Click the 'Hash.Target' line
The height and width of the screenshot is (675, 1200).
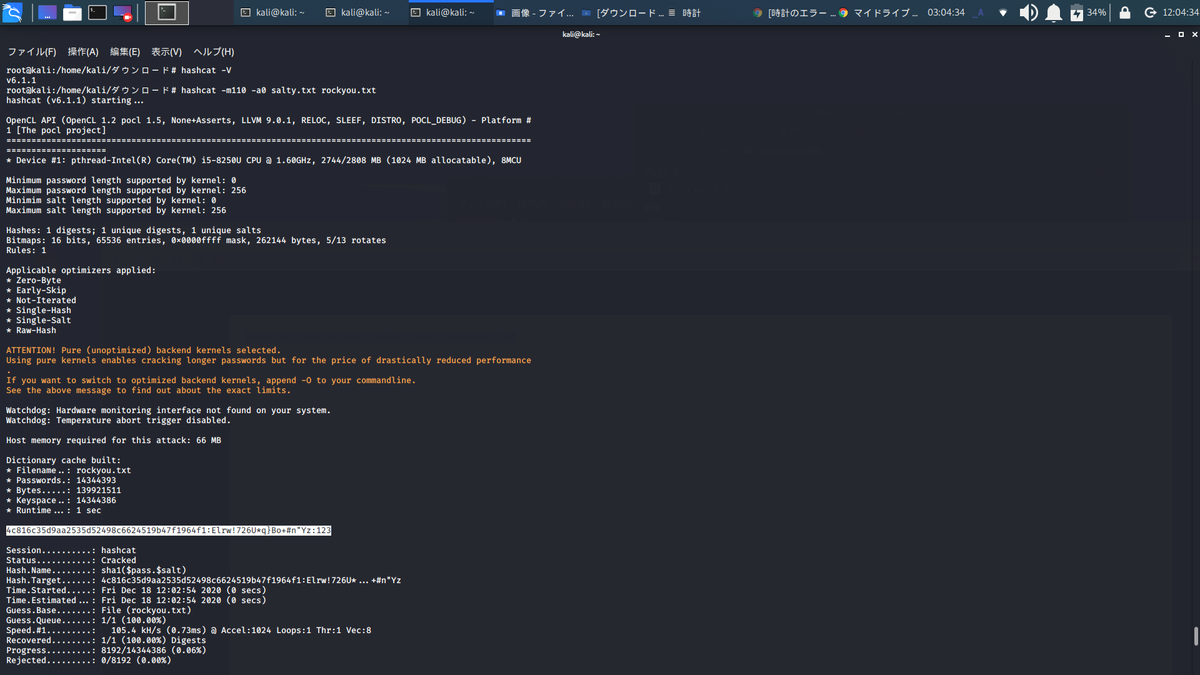click(204, 580)
